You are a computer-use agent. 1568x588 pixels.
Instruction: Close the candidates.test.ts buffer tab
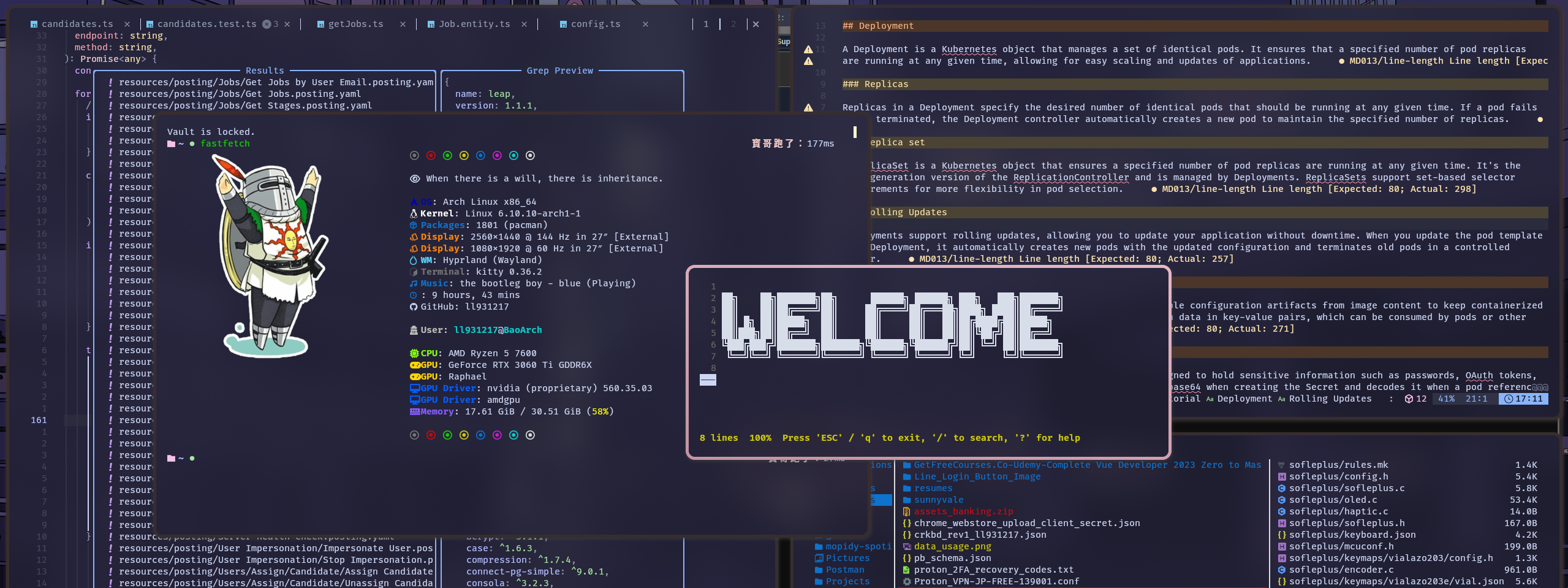[x=287, y=24]
